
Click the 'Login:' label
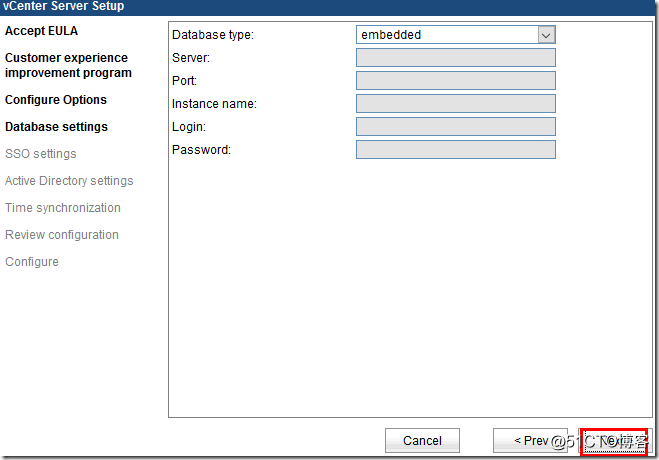(189, 127)
